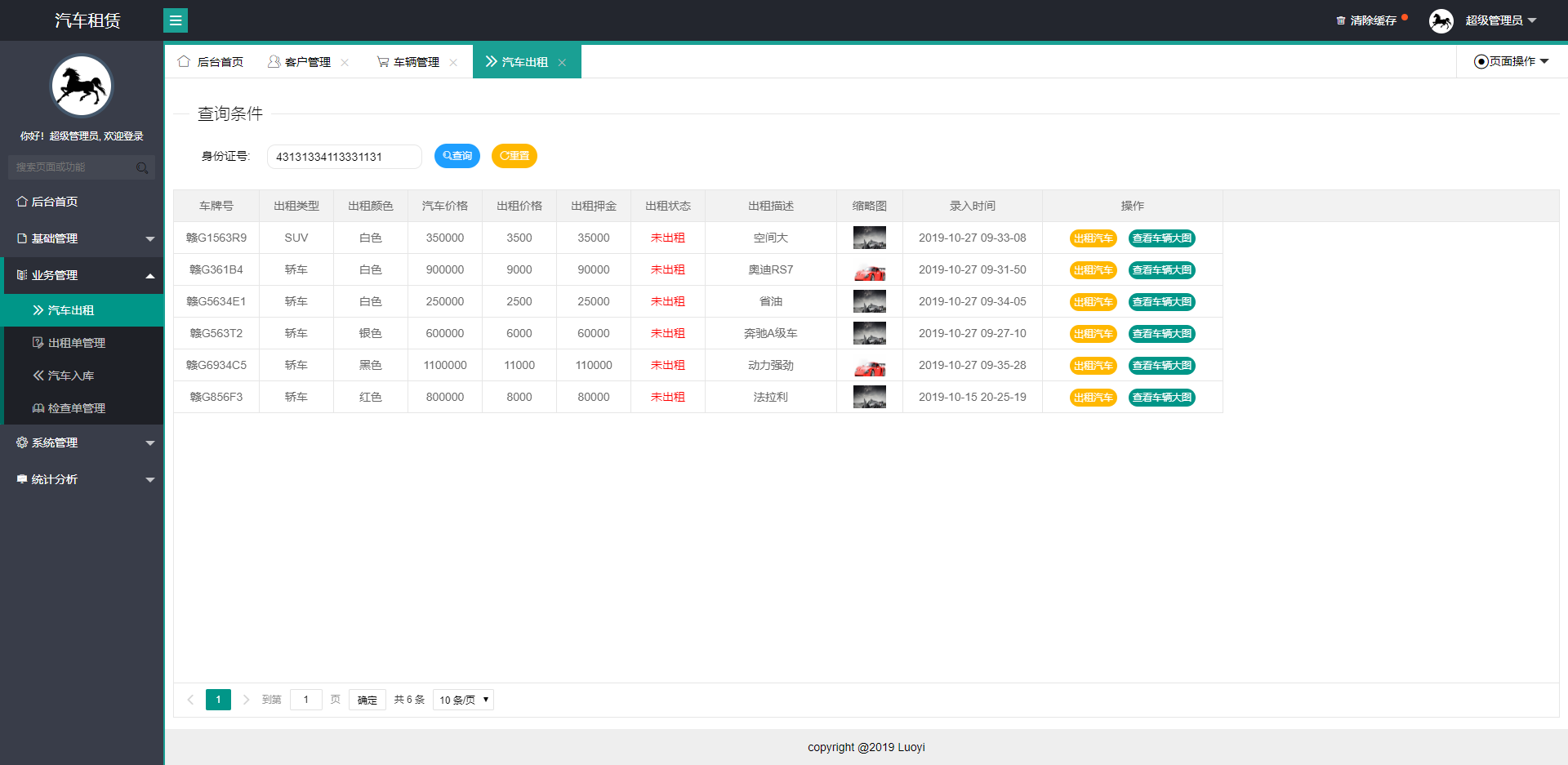Select 出租单管理 in the sidebar
This screenshot has width=1568, height=765.
(x=83, y=343)
